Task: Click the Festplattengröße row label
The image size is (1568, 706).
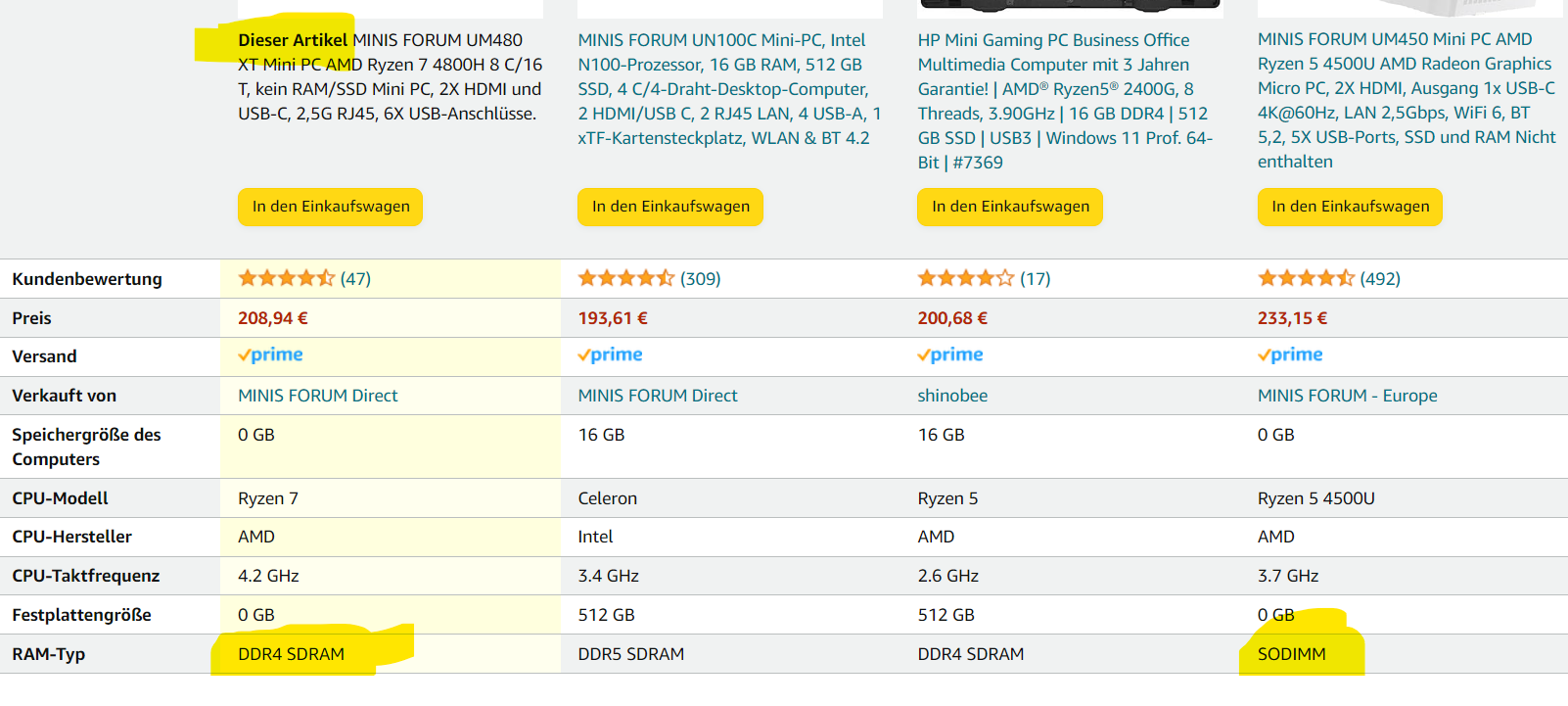Action: [81, 615]
